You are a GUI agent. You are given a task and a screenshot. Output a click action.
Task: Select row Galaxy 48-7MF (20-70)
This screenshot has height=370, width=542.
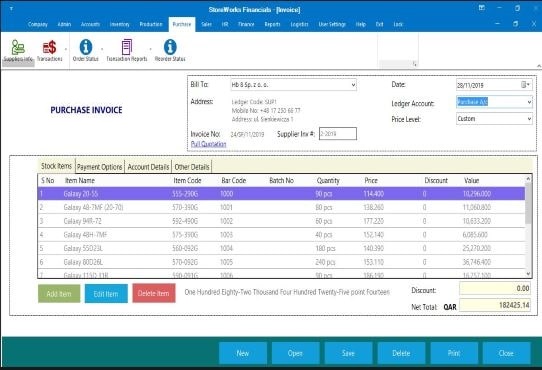(x=281, y=207)
